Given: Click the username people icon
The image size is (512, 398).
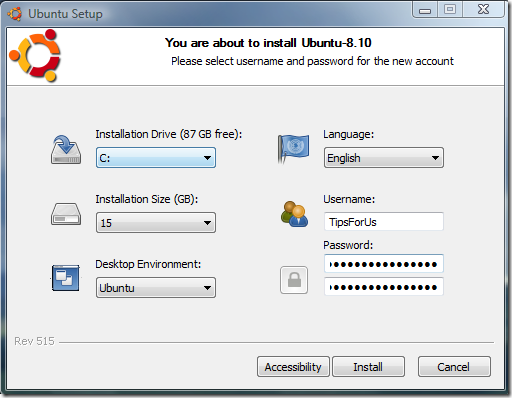Looking at the screenshot, I should (294, 214).
